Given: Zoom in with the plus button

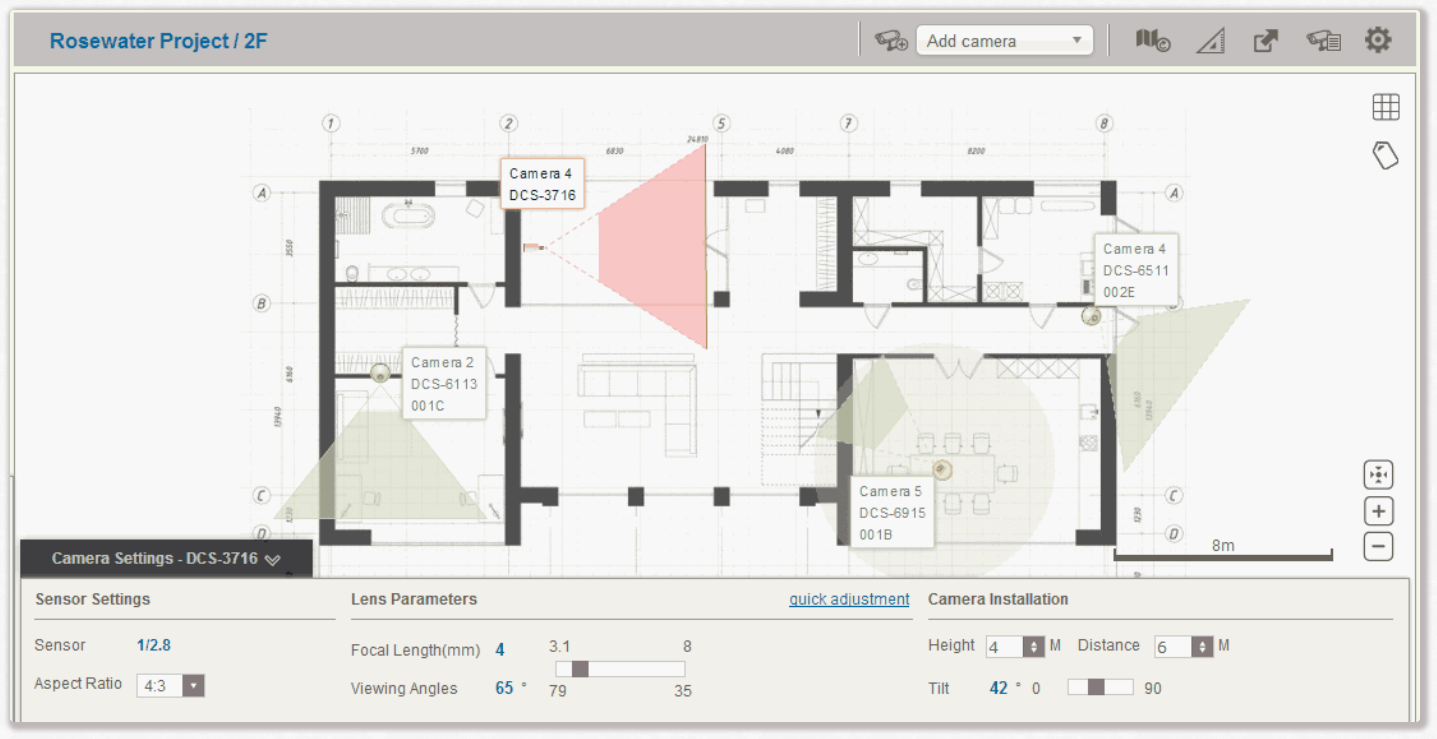Looking at the screenshot, I should [1378, 511].
